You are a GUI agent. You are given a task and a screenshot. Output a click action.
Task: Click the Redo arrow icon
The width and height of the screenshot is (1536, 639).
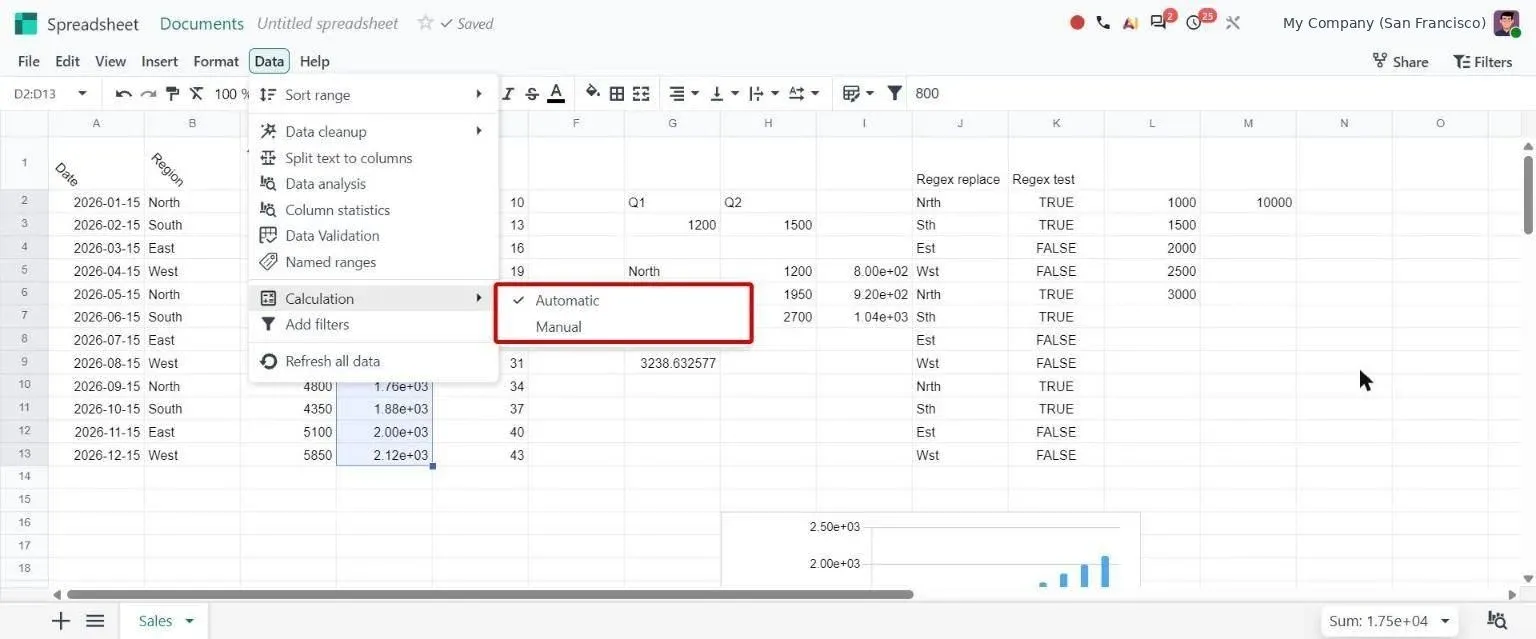pyautogui.click(x=148, y=94)
